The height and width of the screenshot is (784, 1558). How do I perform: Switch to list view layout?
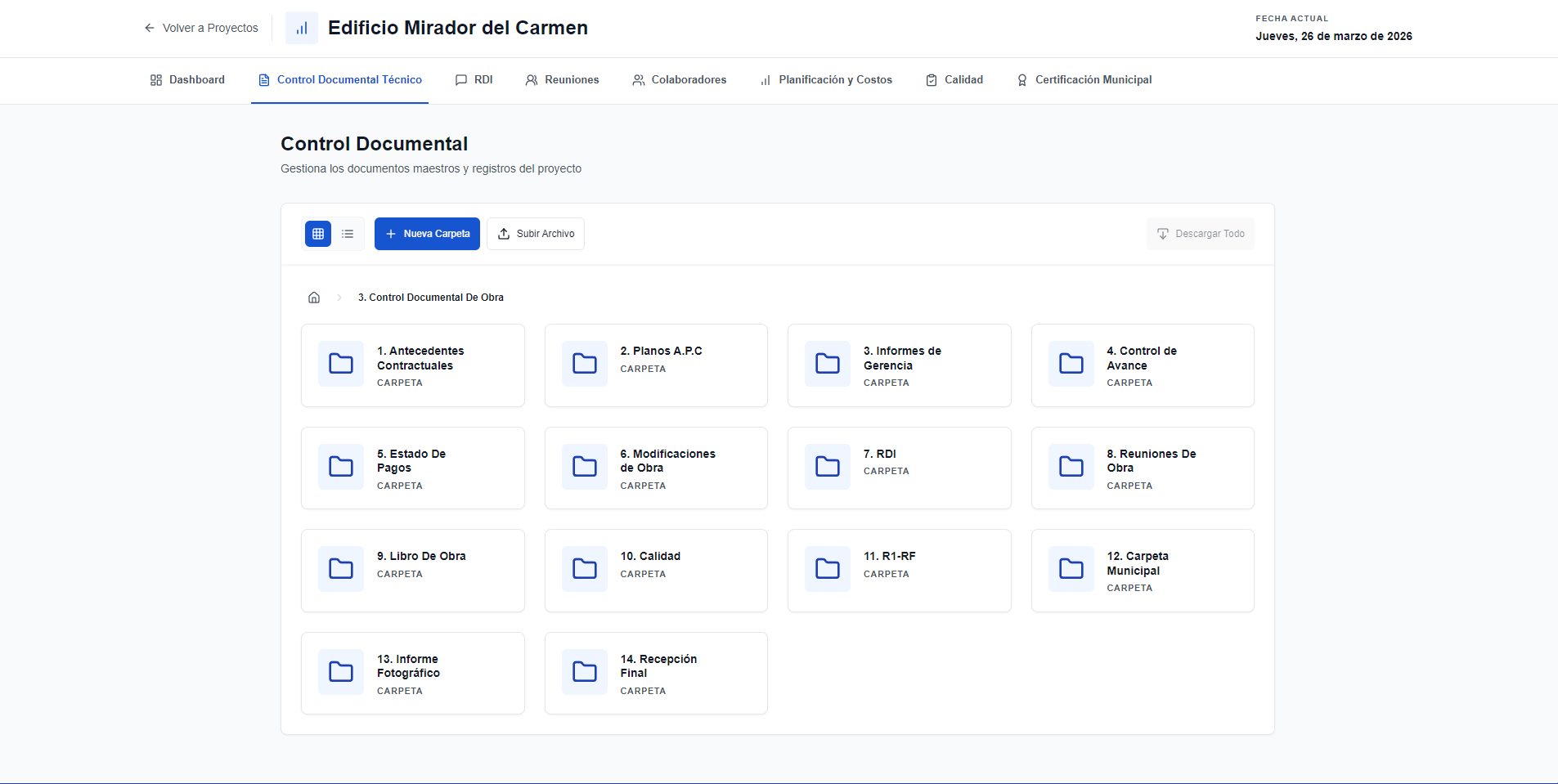click(348, 234)
